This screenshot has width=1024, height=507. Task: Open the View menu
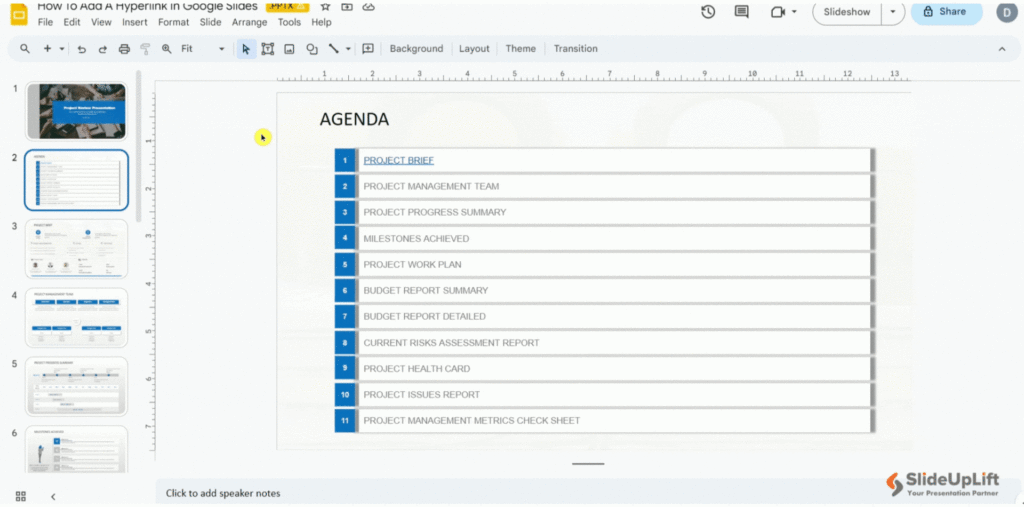click(x=101, y=22)
